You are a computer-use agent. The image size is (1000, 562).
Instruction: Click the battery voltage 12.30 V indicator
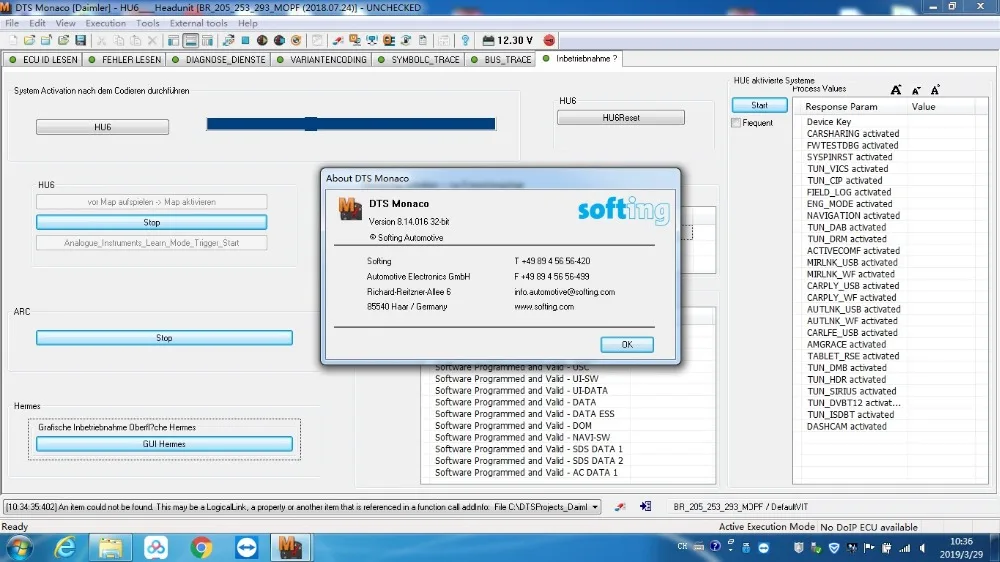coord(508,40)
